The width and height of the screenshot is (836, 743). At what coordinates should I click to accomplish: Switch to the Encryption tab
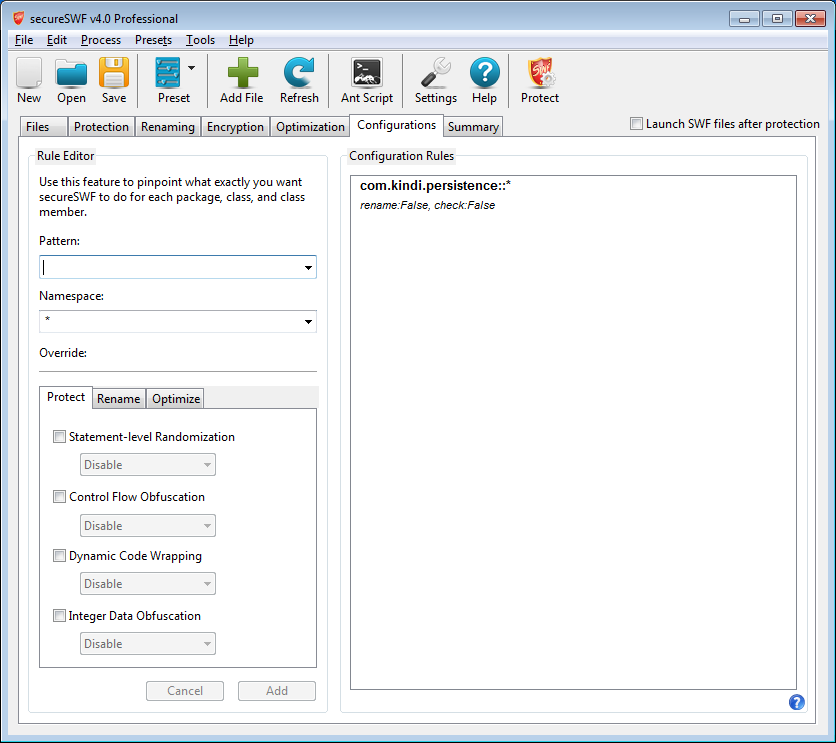coord(235,127)
